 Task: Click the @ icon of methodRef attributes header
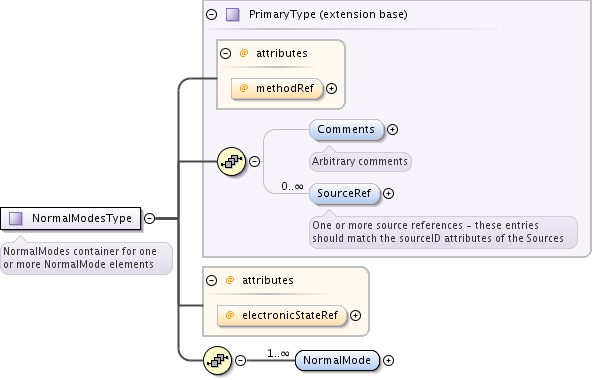244,53
